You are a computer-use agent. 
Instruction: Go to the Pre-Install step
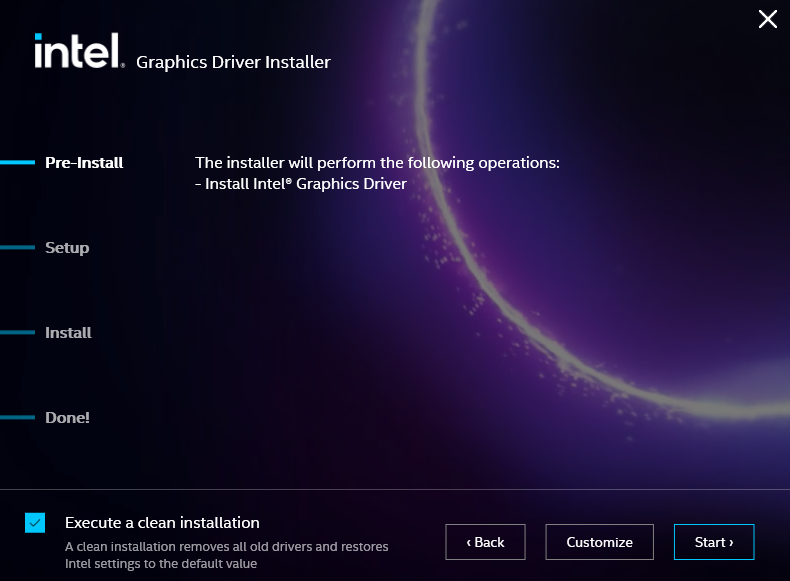(84, 163)
